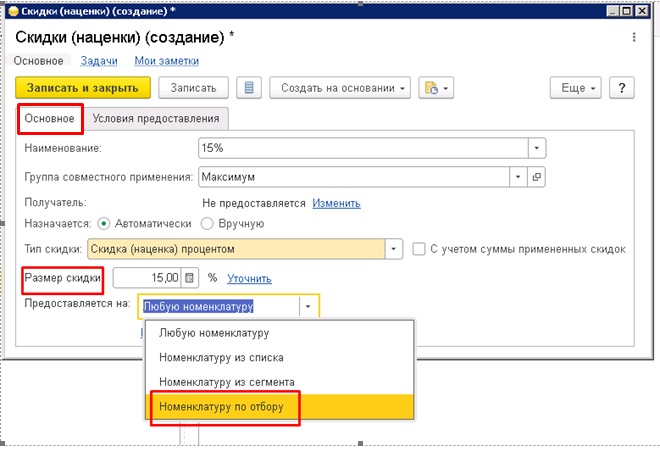Click the document report icon next to Записать

click(x=250, y=88)
